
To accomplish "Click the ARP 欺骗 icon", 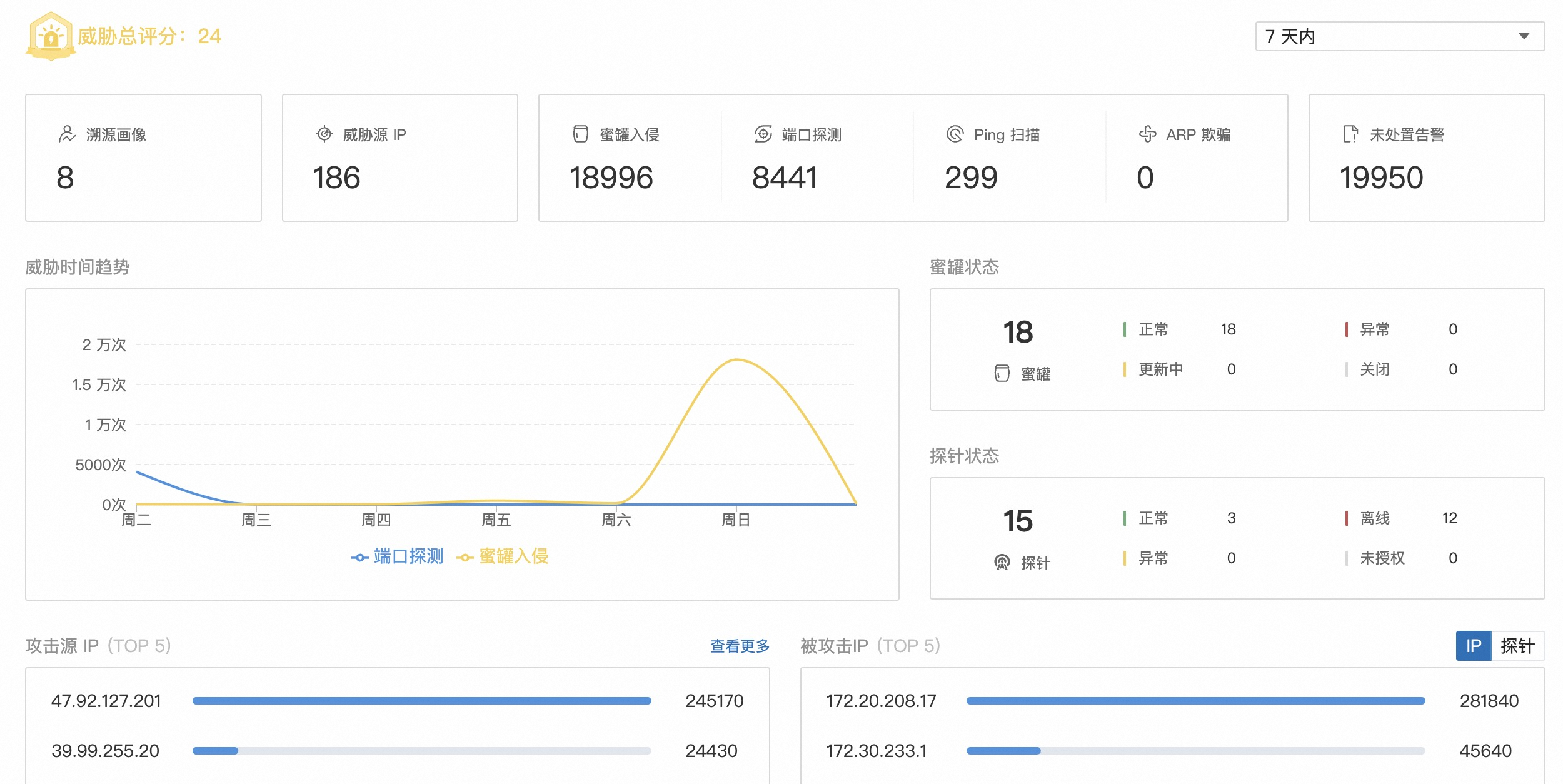I will tap(1147, 134).
